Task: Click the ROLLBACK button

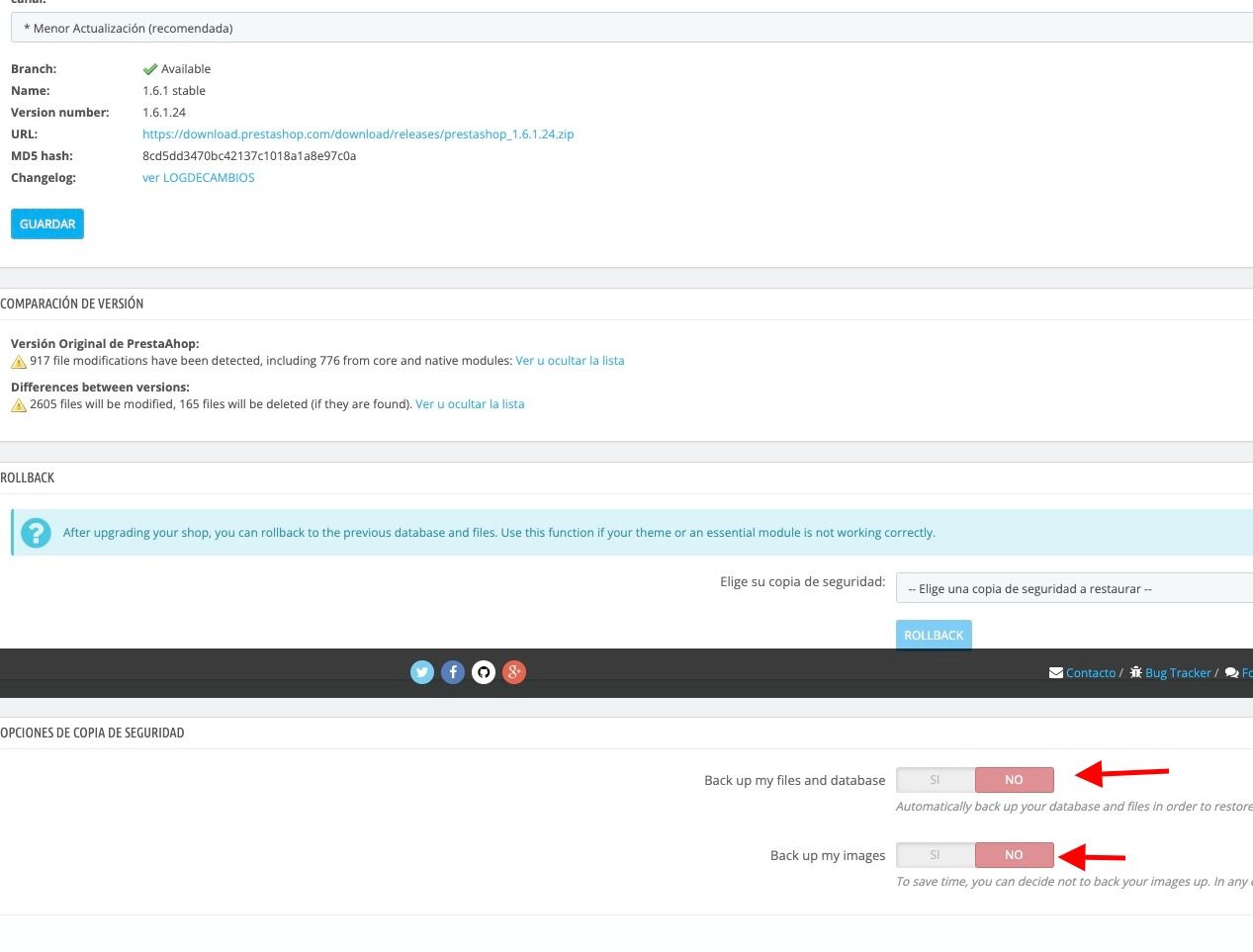Action: 934,635
